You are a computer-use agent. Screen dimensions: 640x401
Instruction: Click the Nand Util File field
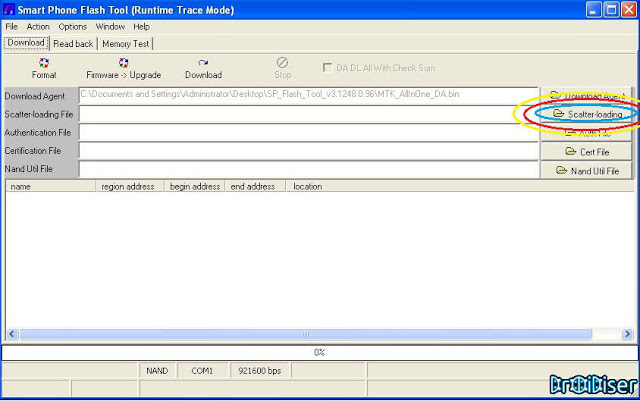click(x=309, y=169)
